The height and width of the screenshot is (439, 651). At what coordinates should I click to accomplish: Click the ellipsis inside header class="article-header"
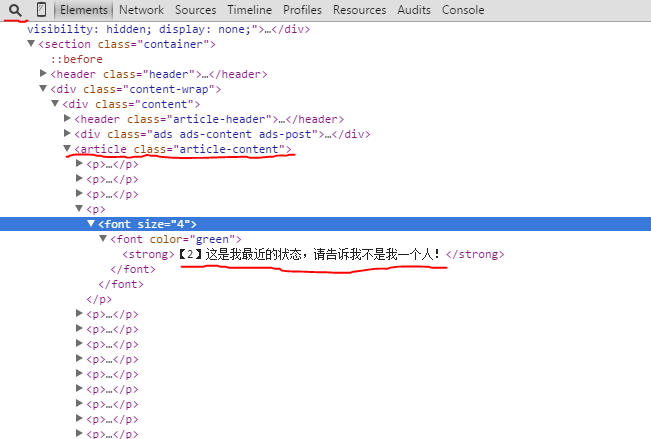point(282,120)
